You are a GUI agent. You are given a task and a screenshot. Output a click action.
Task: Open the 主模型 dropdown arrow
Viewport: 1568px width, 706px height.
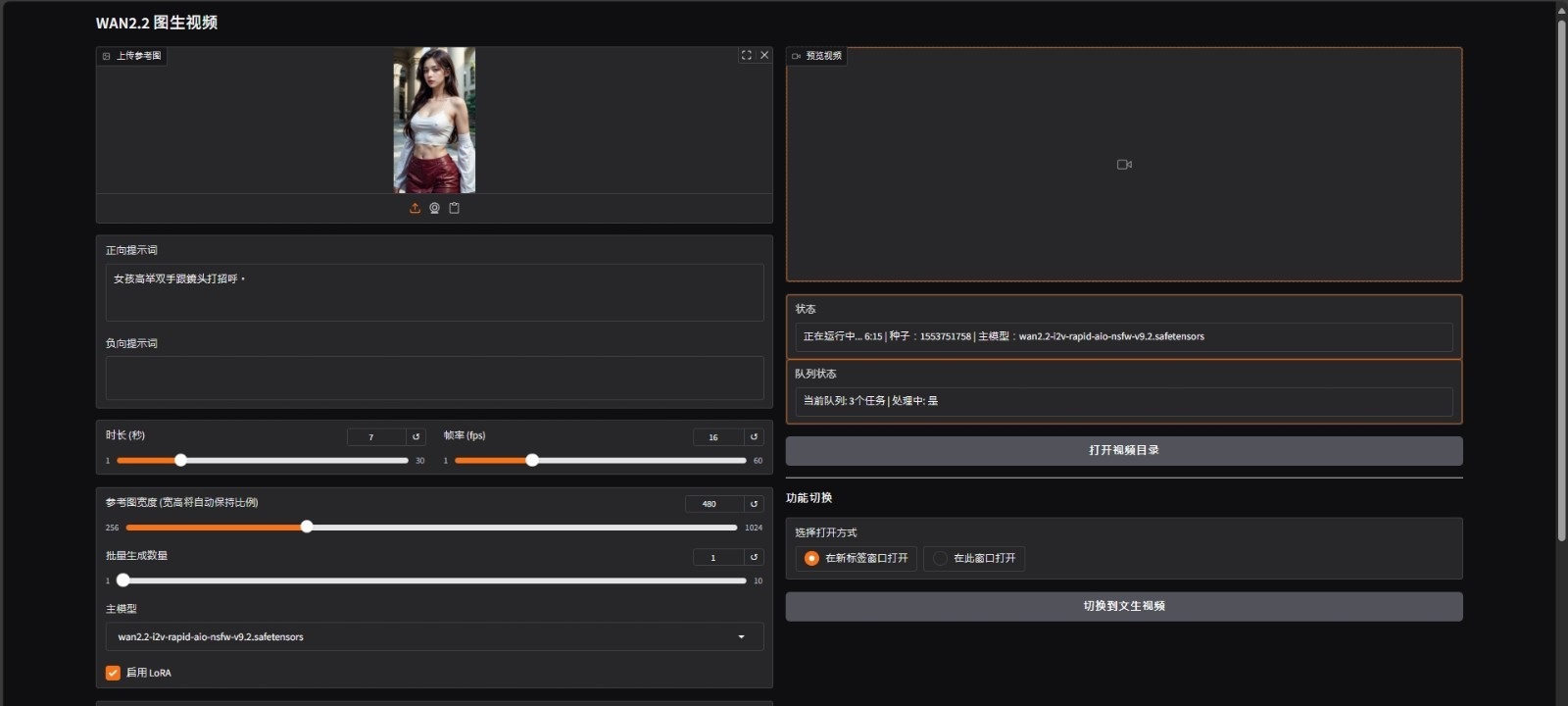tap(741, 637)
